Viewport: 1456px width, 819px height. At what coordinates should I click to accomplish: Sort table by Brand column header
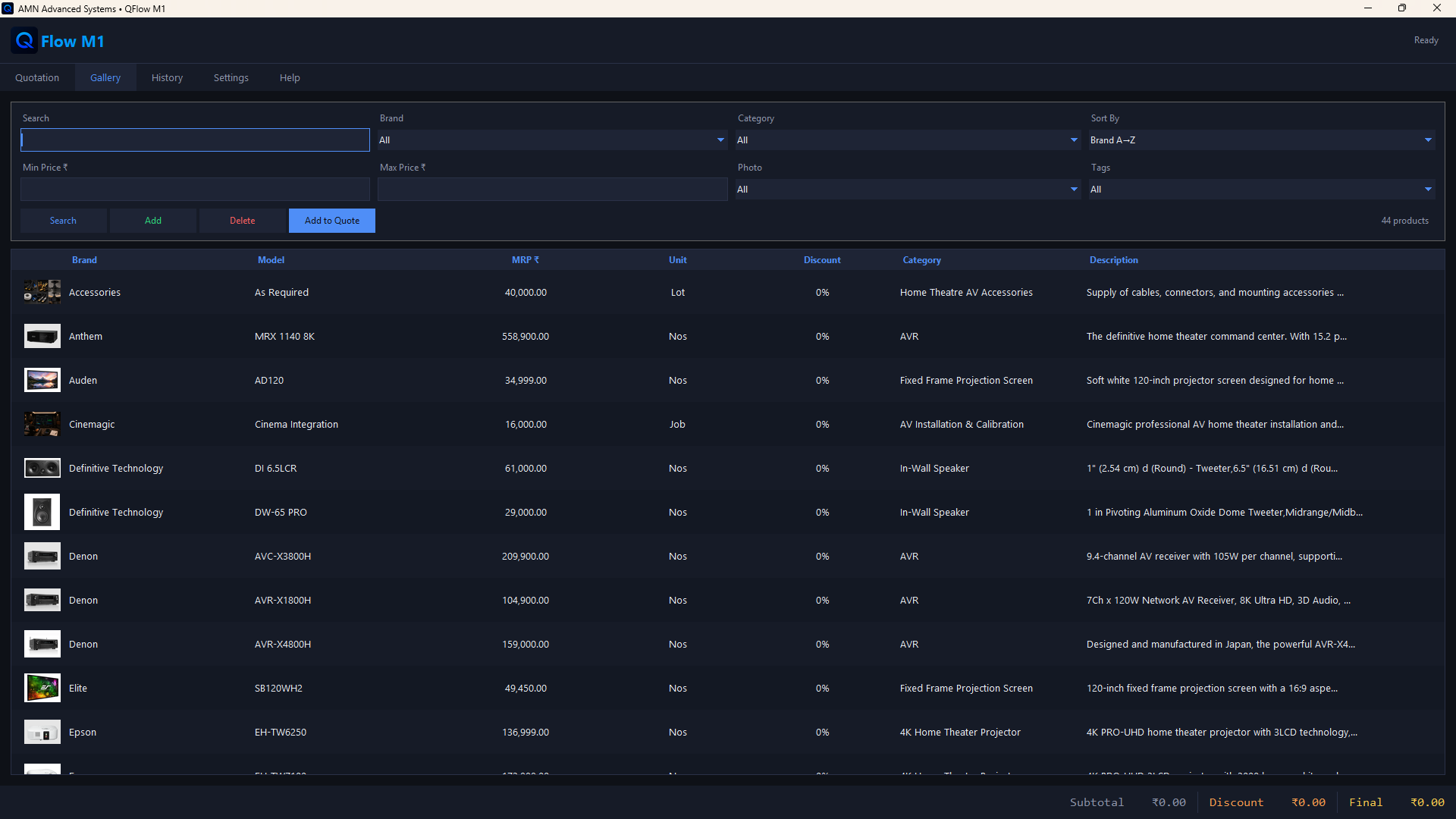click(x=84, y=260)
